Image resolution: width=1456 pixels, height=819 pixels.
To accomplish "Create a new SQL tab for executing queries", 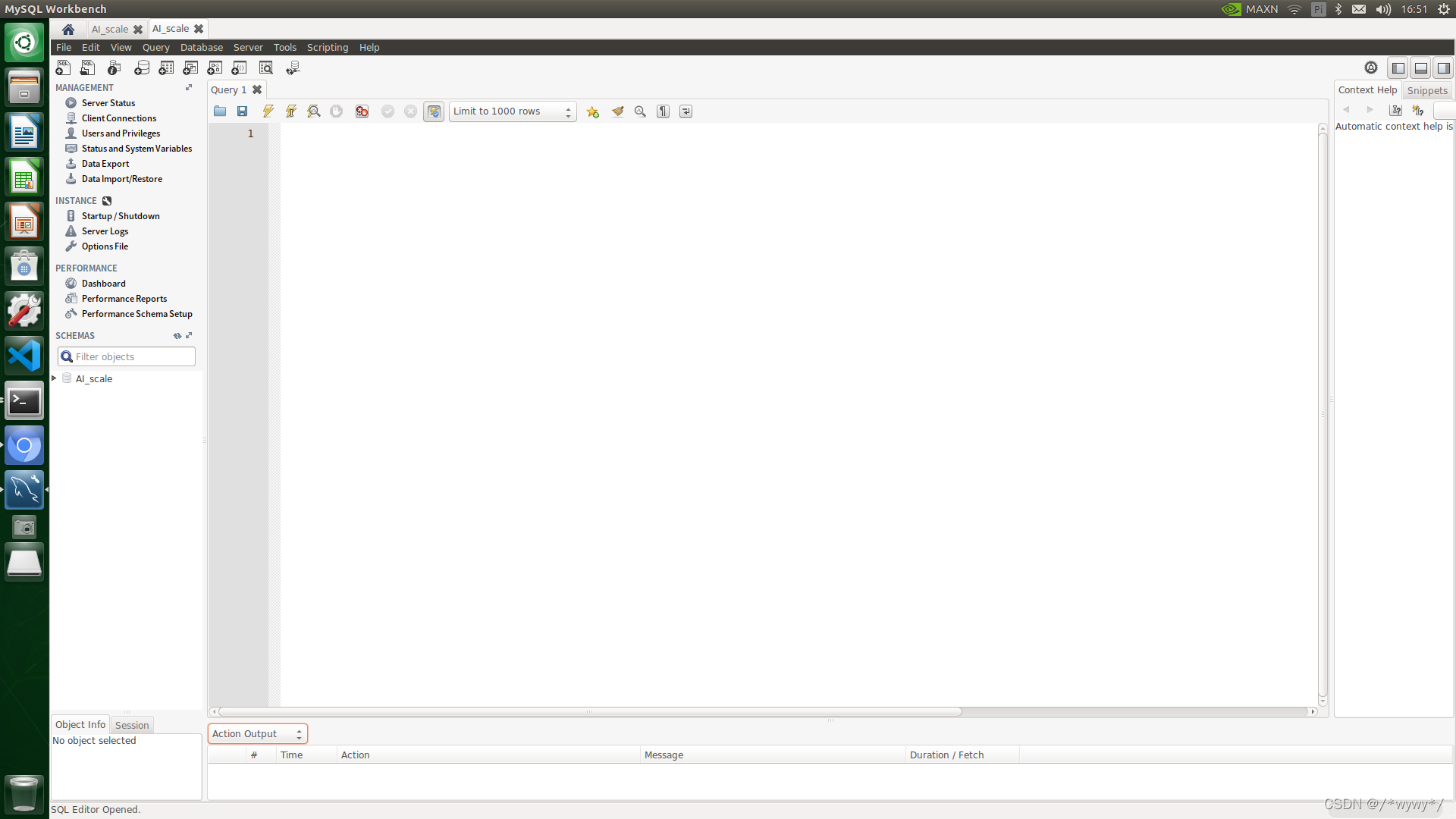I will pyautogui.click(x=63, y=67).
